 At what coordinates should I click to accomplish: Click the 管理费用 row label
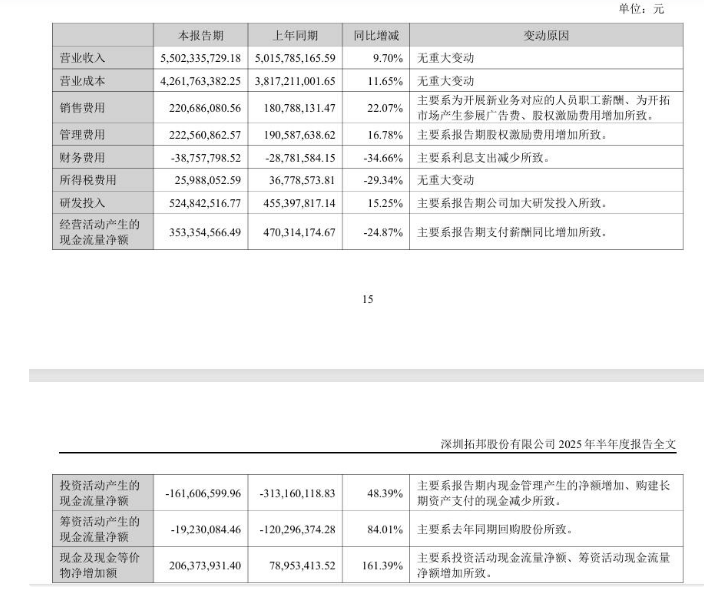tap(83, 135)
